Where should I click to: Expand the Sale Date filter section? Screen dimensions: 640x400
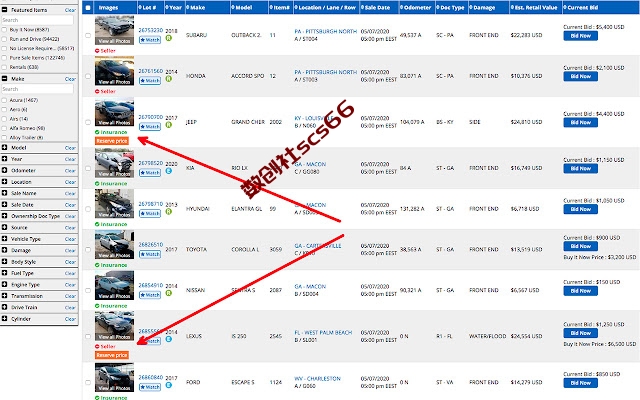point(4,204)
